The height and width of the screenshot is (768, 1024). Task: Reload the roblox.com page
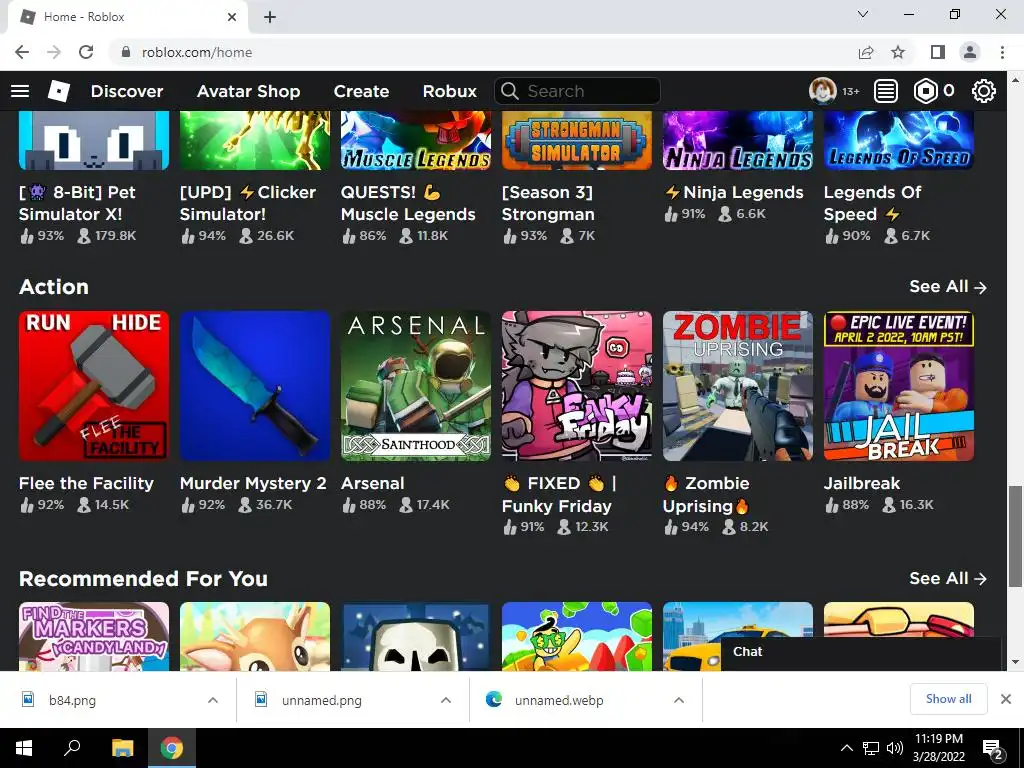pyautogui.click(x=86, y=52)
